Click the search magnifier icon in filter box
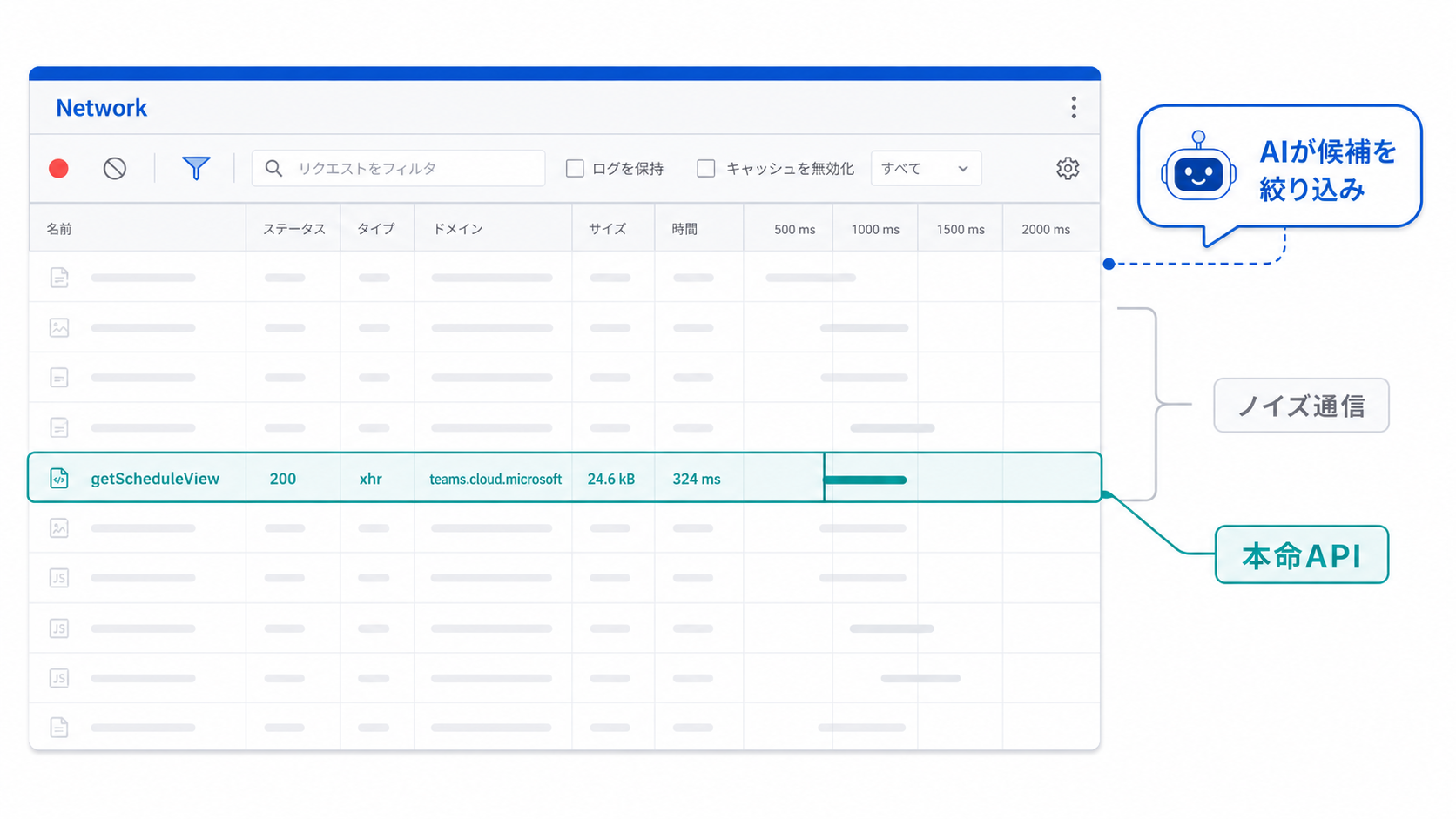 point(273,168)
